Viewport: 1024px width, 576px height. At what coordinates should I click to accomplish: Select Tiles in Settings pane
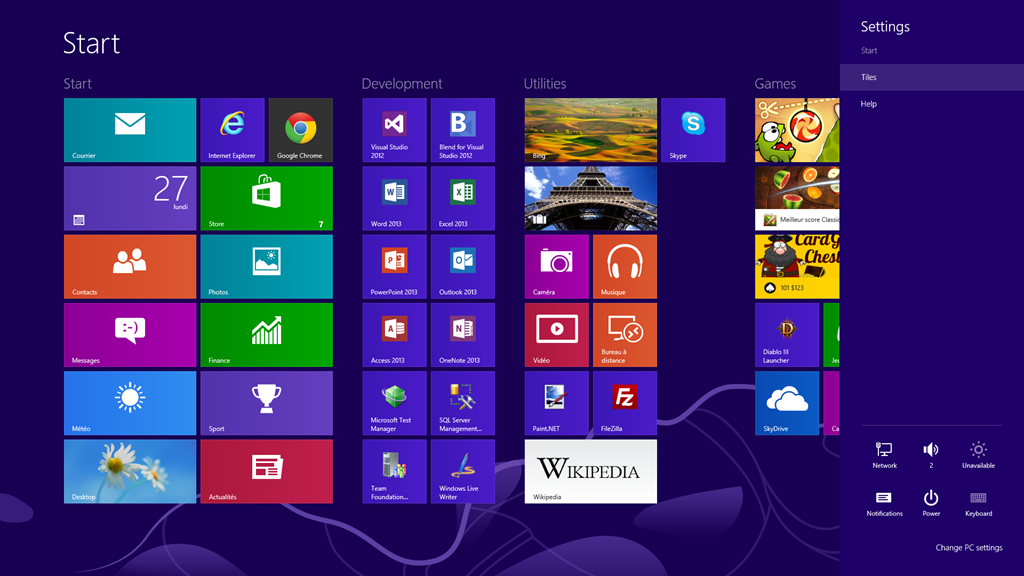pyautogui.click(x=868, y=77)
